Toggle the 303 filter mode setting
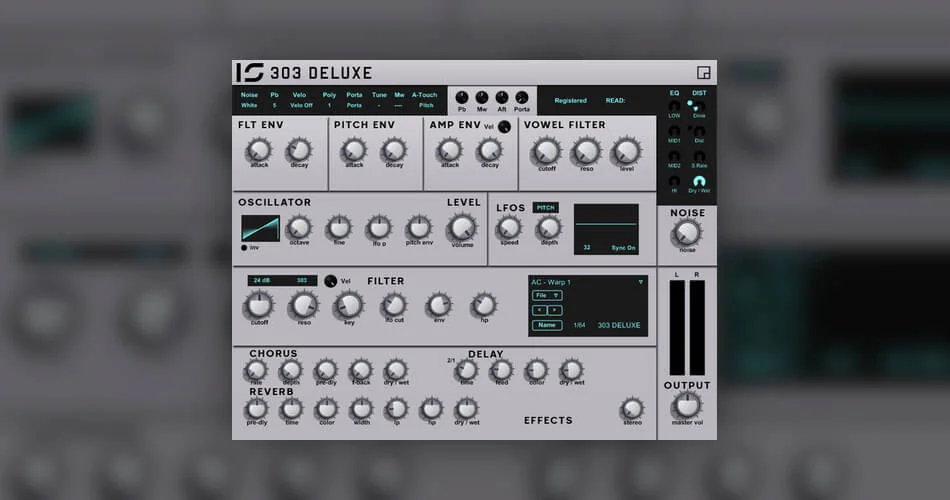 302,281
